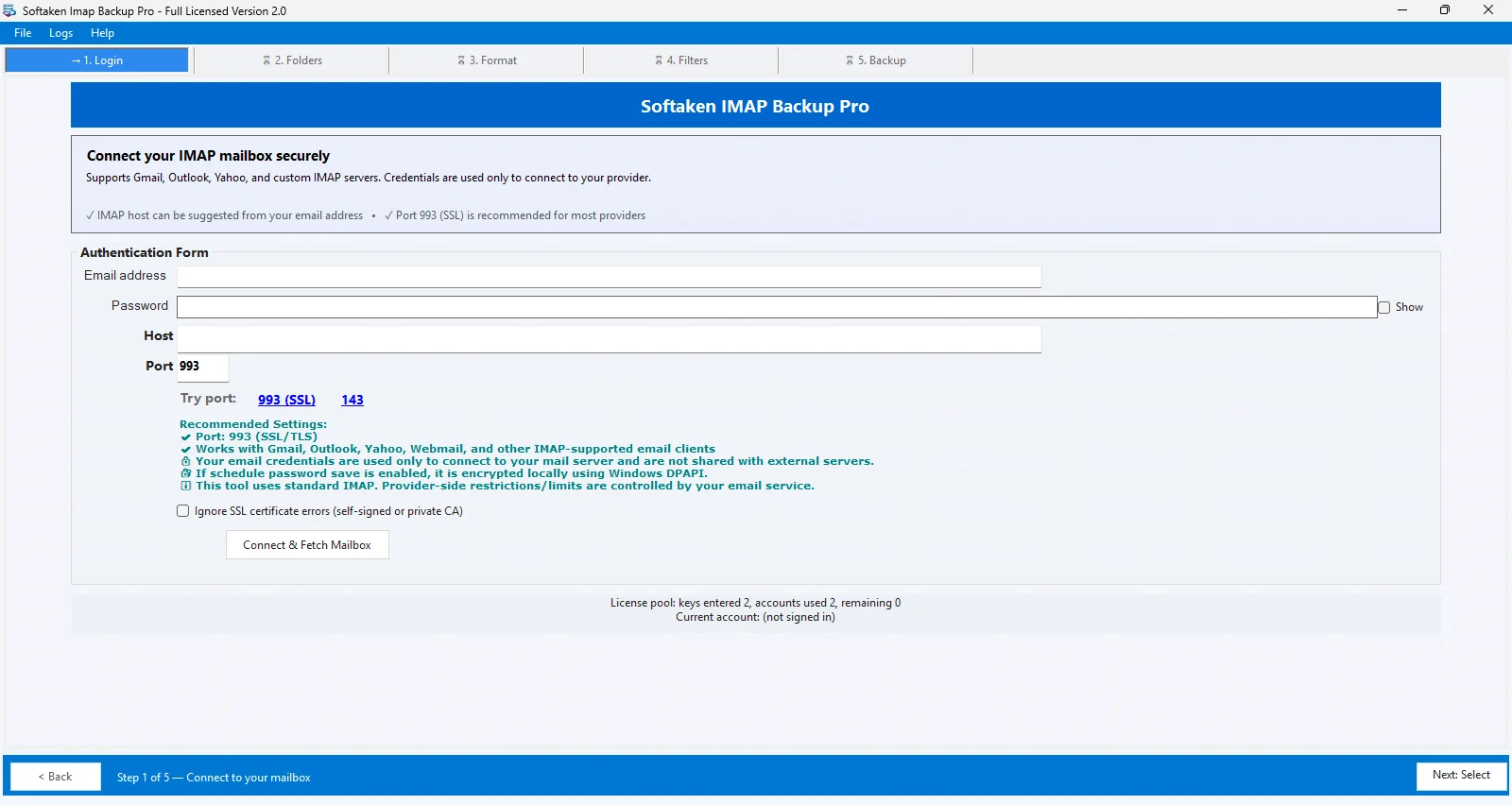Viewport: 1512px width, 805px height.
Task: Click the 'Try port:' label
Action: coord(209,399)
